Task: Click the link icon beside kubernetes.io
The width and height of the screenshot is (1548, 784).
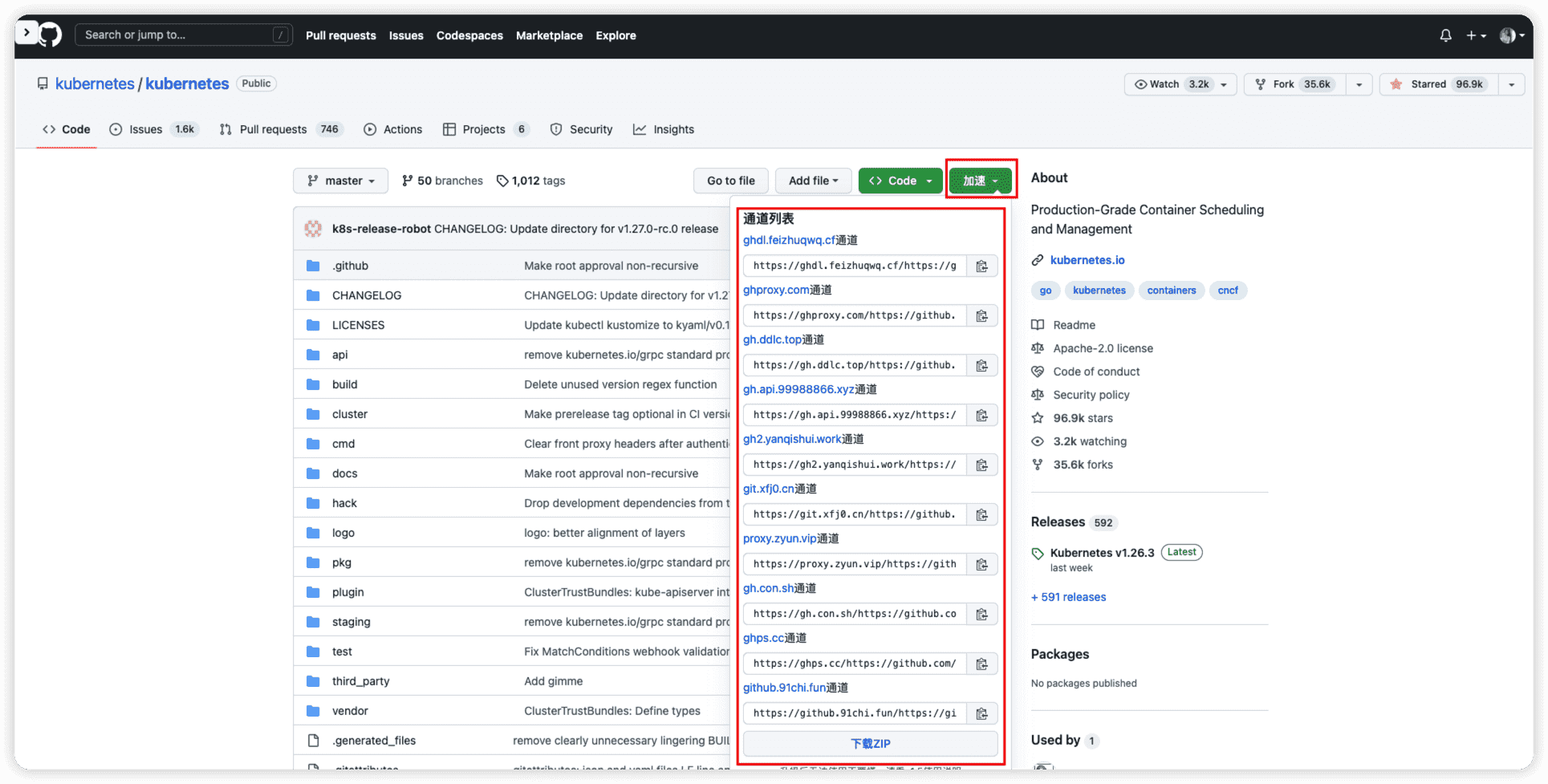Action: click(x=1038, y=260)
